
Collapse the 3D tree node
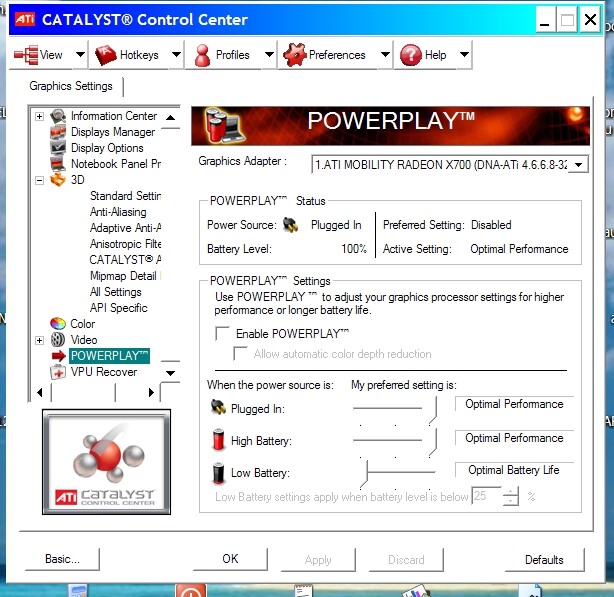(40, 180)
